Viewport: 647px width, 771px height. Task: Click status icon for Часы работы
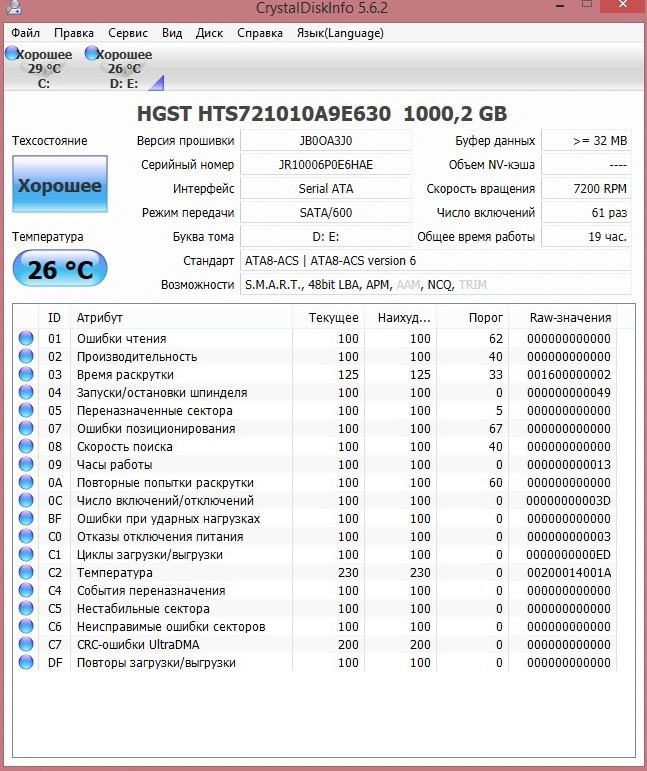click(x=26, y=464)
